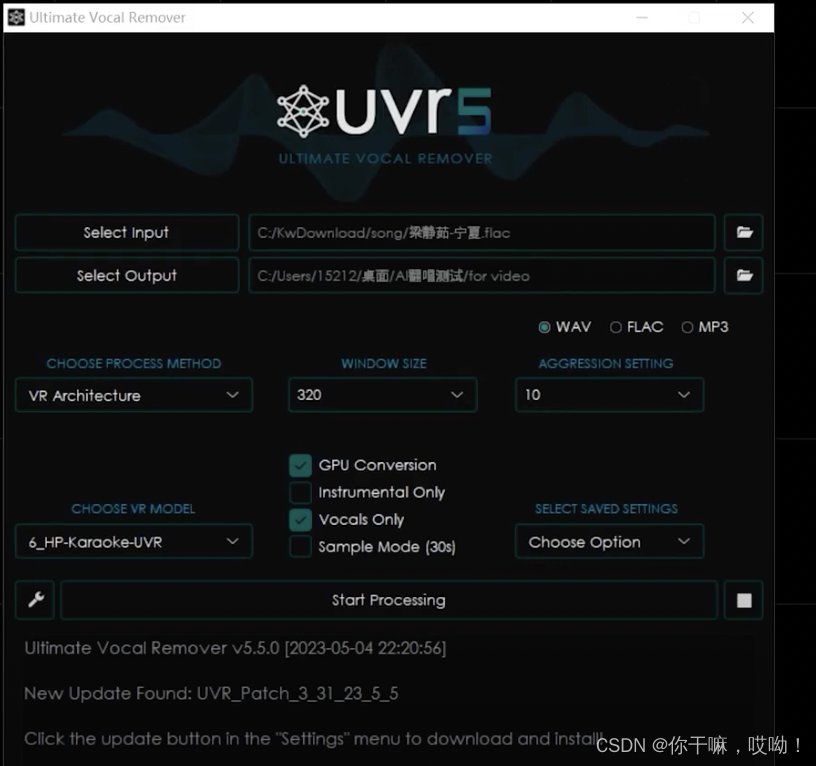Click Select Input button
The image size is (816, 766).
[x=126, y=232]
